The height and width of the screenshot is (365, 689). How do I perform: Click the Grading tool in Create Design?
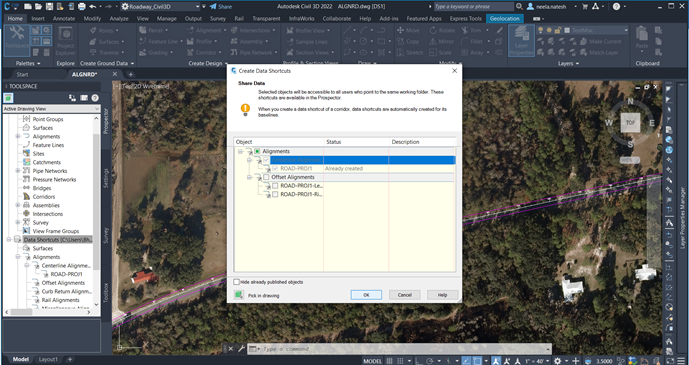(155, 52)
